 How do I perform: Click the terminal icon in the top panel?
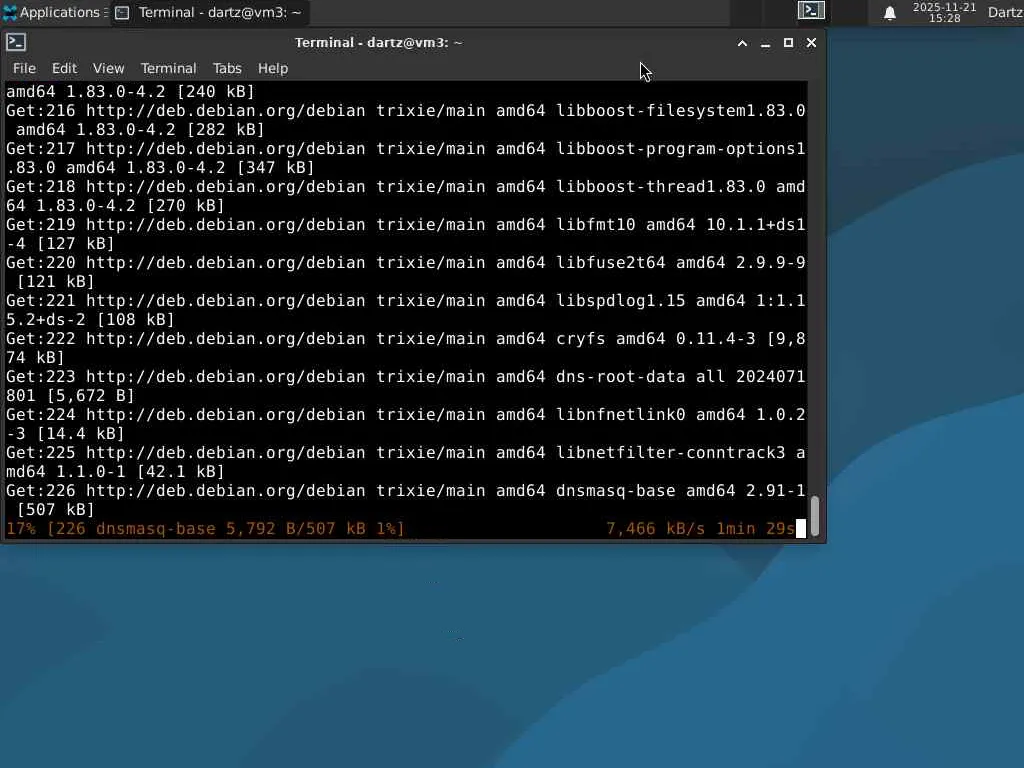(x=811, y=10)
